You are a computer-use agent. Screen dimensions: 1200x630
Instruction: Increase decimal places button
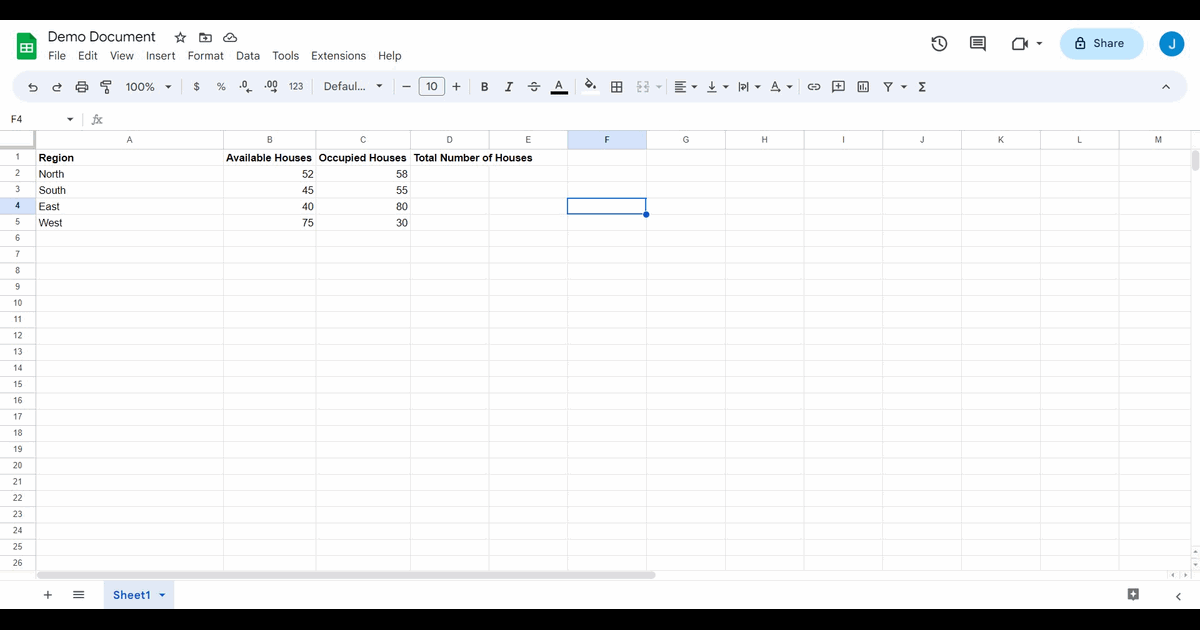[271, 87]
